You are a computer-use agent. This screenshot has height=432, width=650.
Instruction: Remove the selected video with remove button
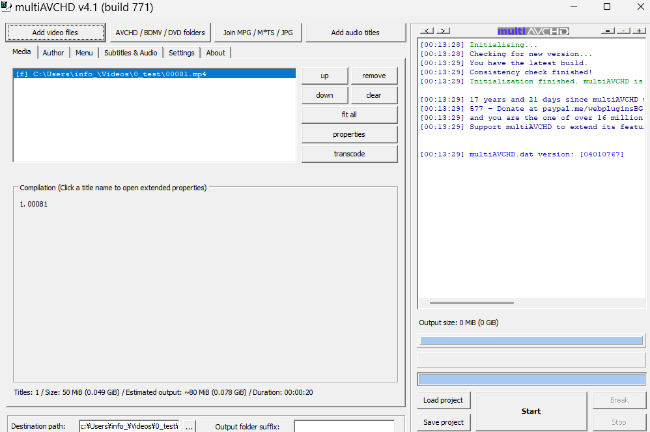[373, 76]
